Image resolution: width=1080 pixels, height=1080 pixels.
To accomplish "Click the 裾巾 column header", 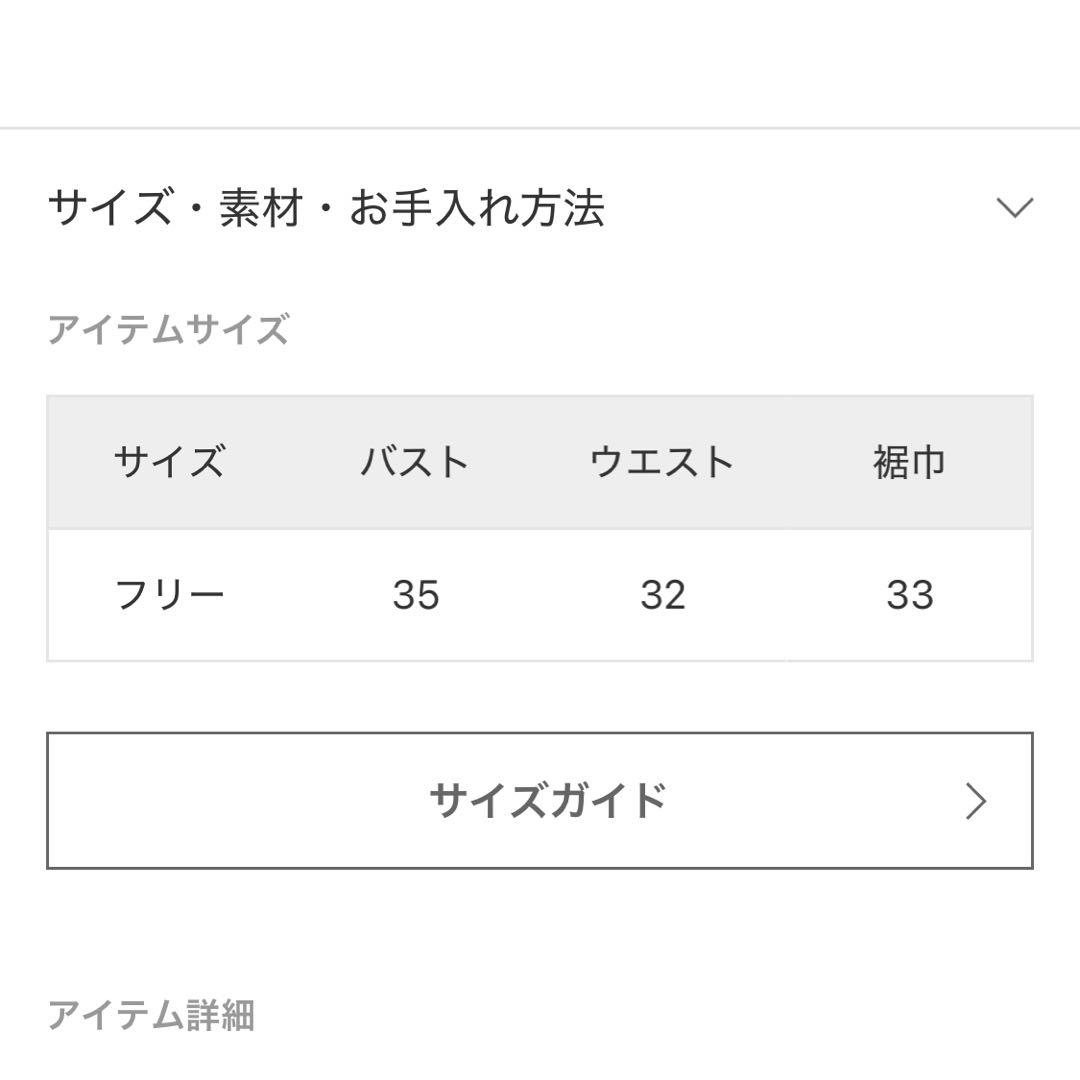I will [x=909, y=462].
